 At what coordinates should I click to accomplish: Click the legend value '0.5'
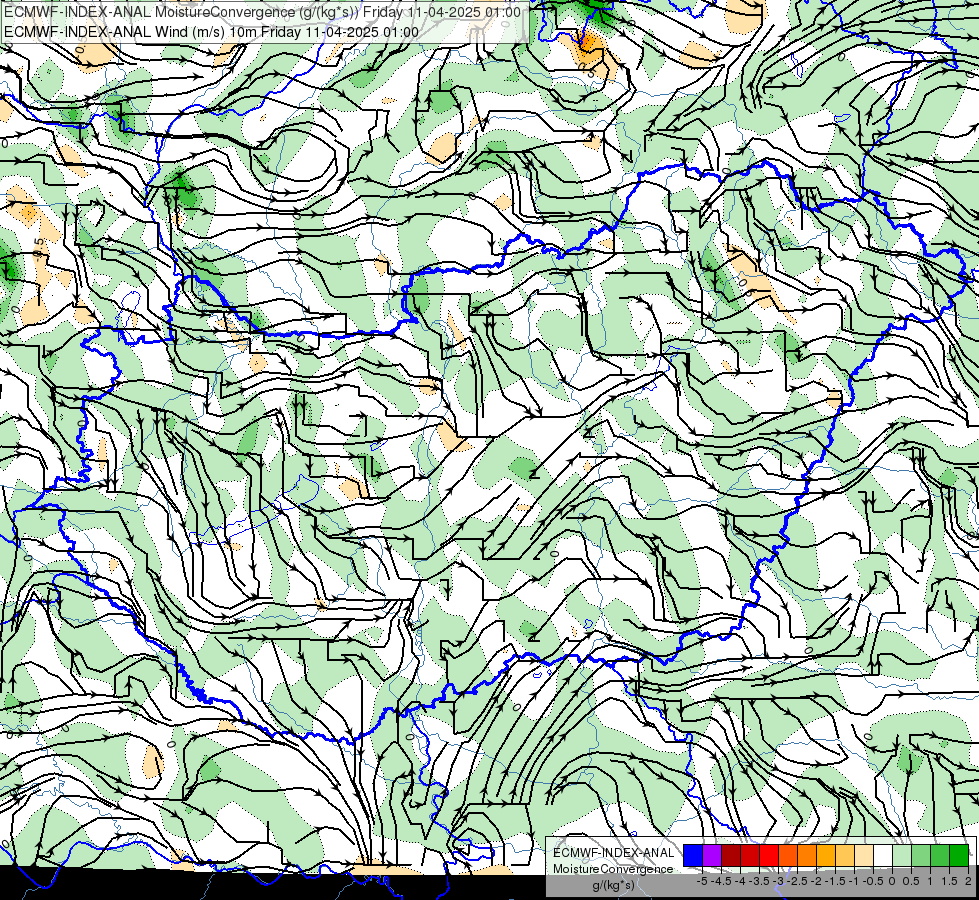(x=911, y=881)
